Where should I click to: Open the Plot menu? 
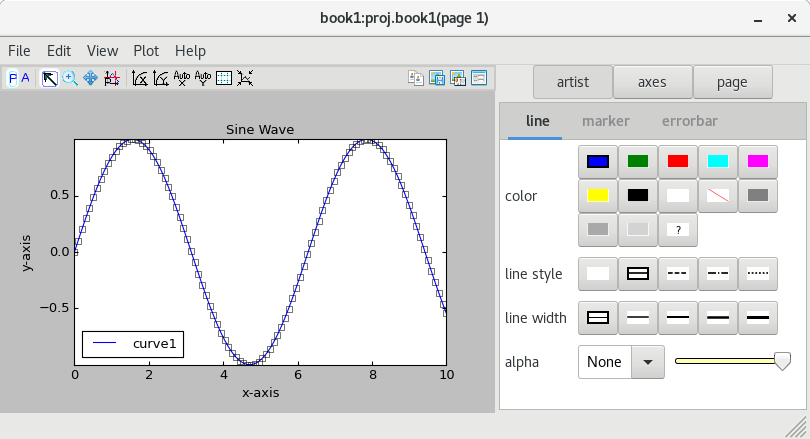(x=146, y=51)
